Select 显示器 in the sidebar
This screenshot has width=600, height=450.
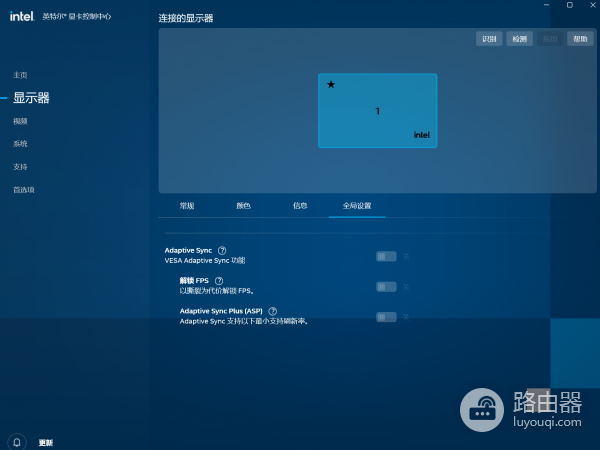(x=31, y=98)
